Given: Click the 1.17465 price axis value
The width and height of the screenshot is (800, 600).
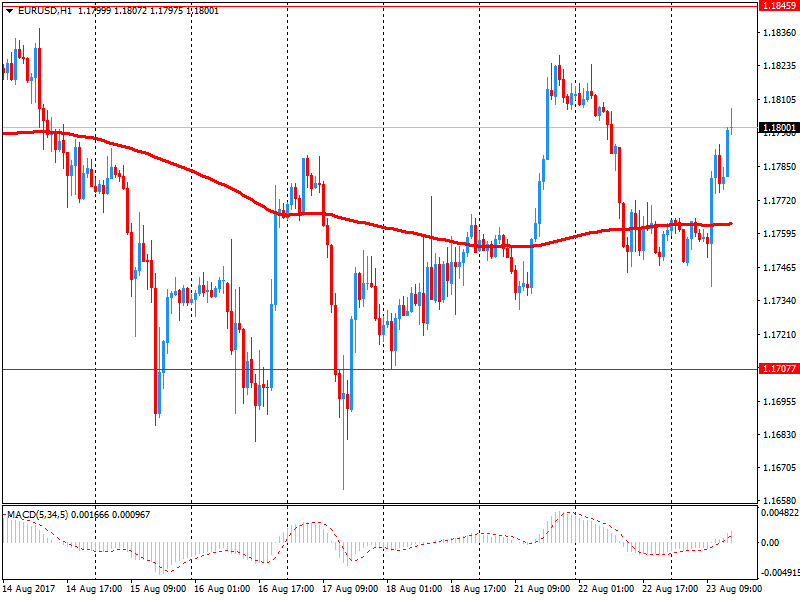Looking at the screenshot, I should coord(779,267).
